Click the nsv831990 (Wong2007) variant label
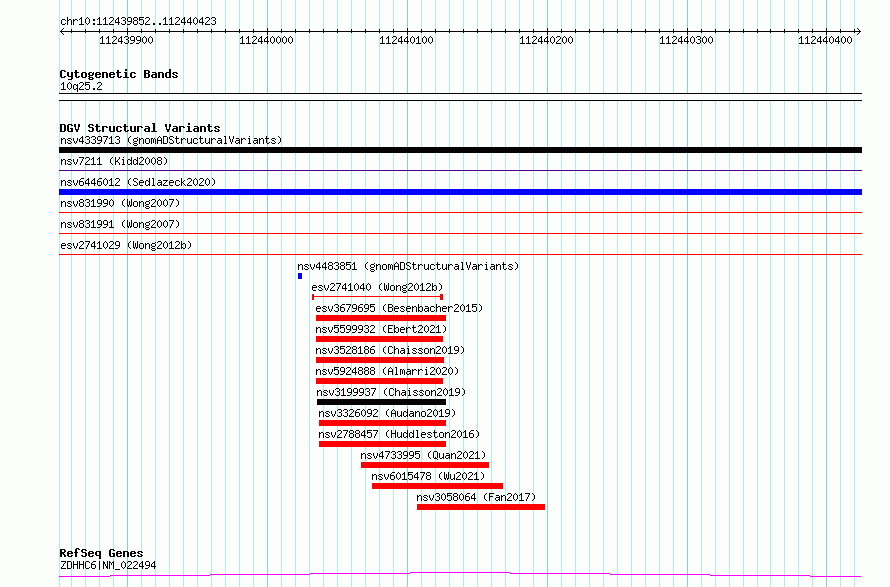 pyautogui.click(x=120, y=203)
